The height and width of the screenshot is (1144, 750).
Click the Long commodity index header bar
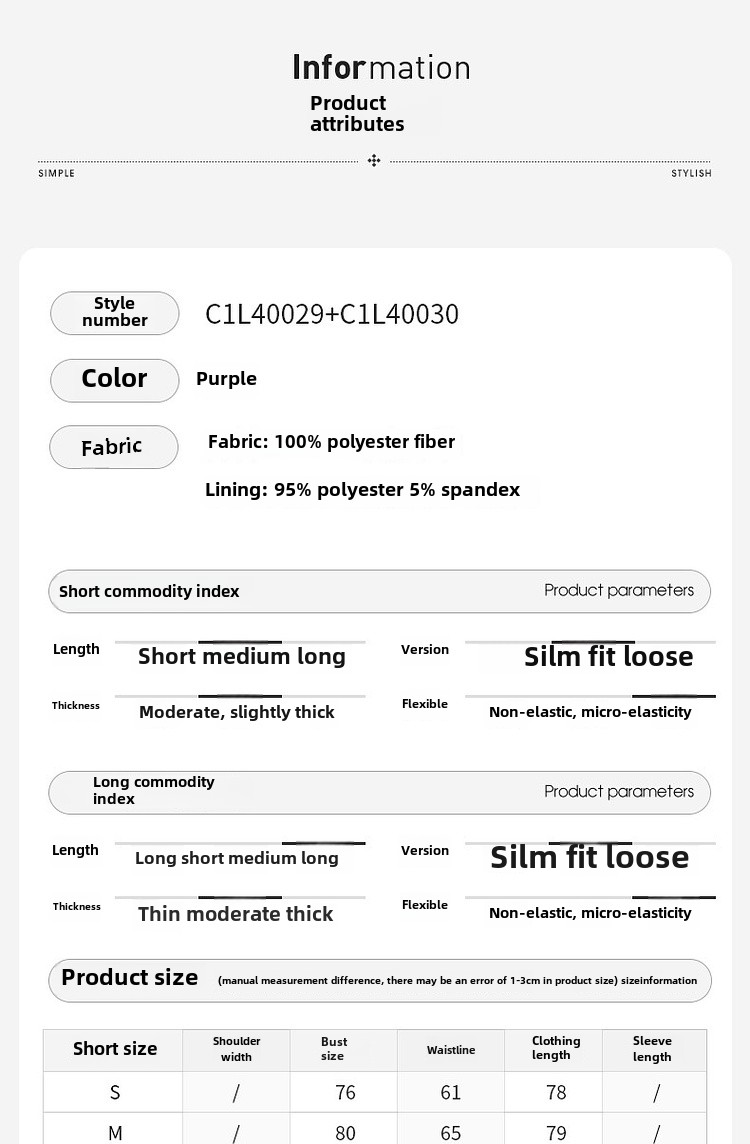click(x=379, y=792)
